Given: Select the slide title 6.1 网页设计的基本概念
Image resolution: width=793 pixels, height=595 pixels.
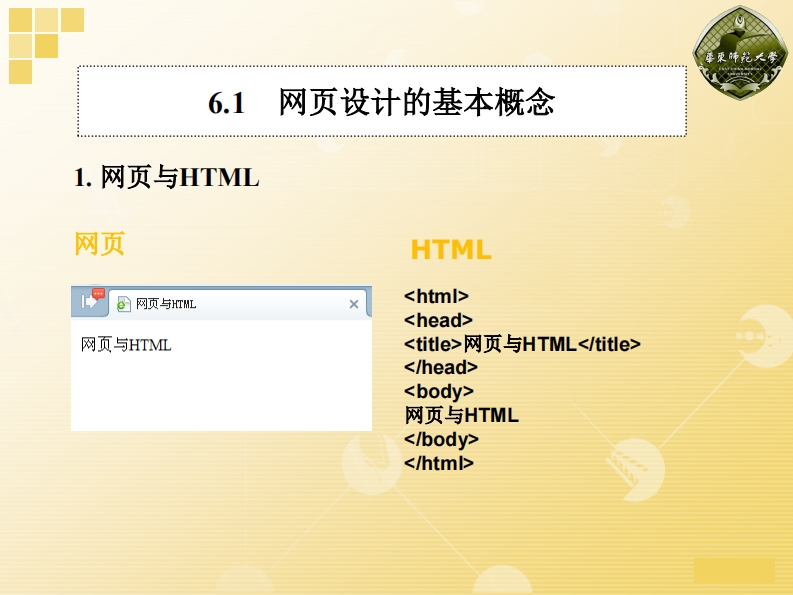Looking at the screenshot, I should (382, 102).
